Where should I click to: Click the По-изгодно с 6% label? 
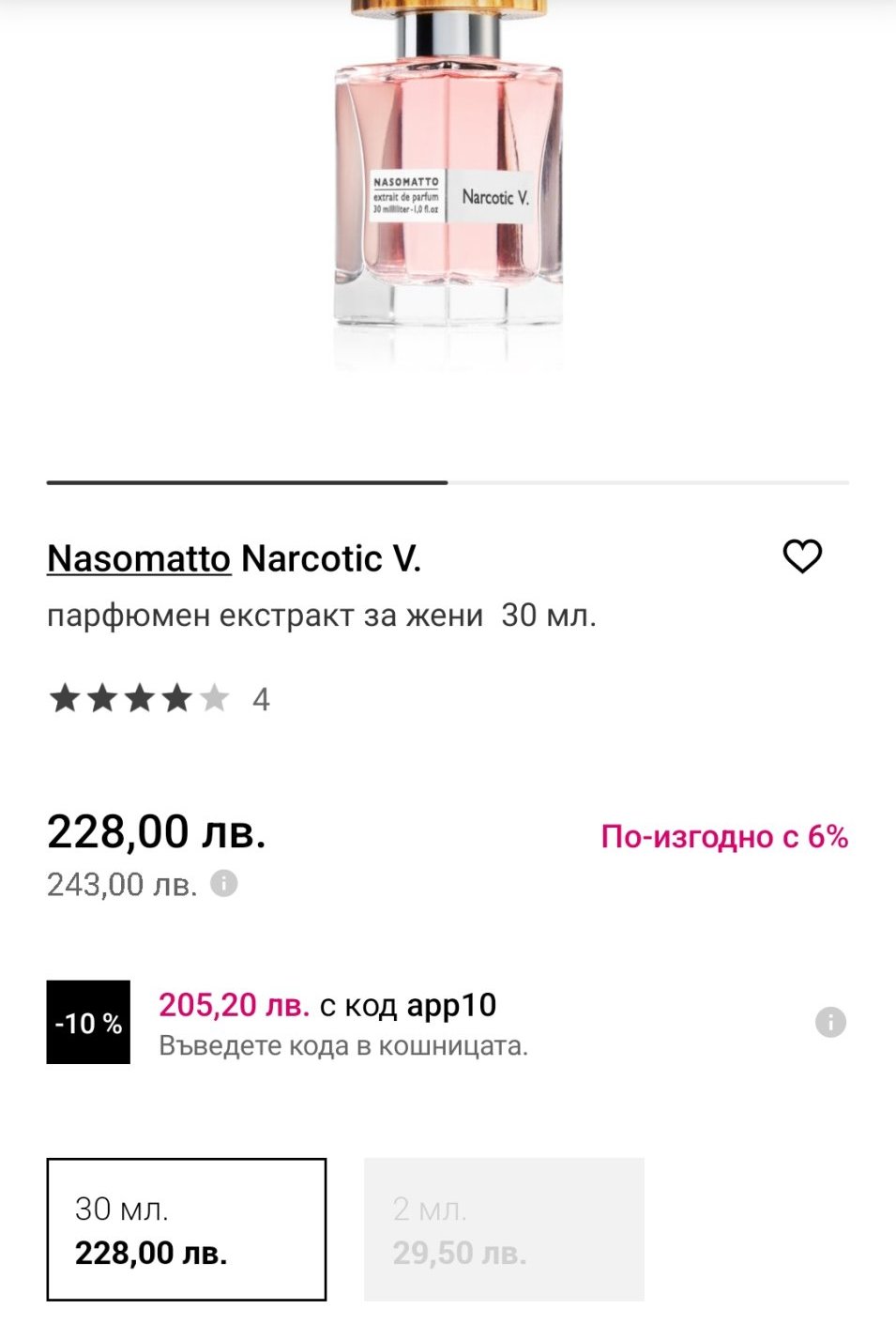pos(724,836)
